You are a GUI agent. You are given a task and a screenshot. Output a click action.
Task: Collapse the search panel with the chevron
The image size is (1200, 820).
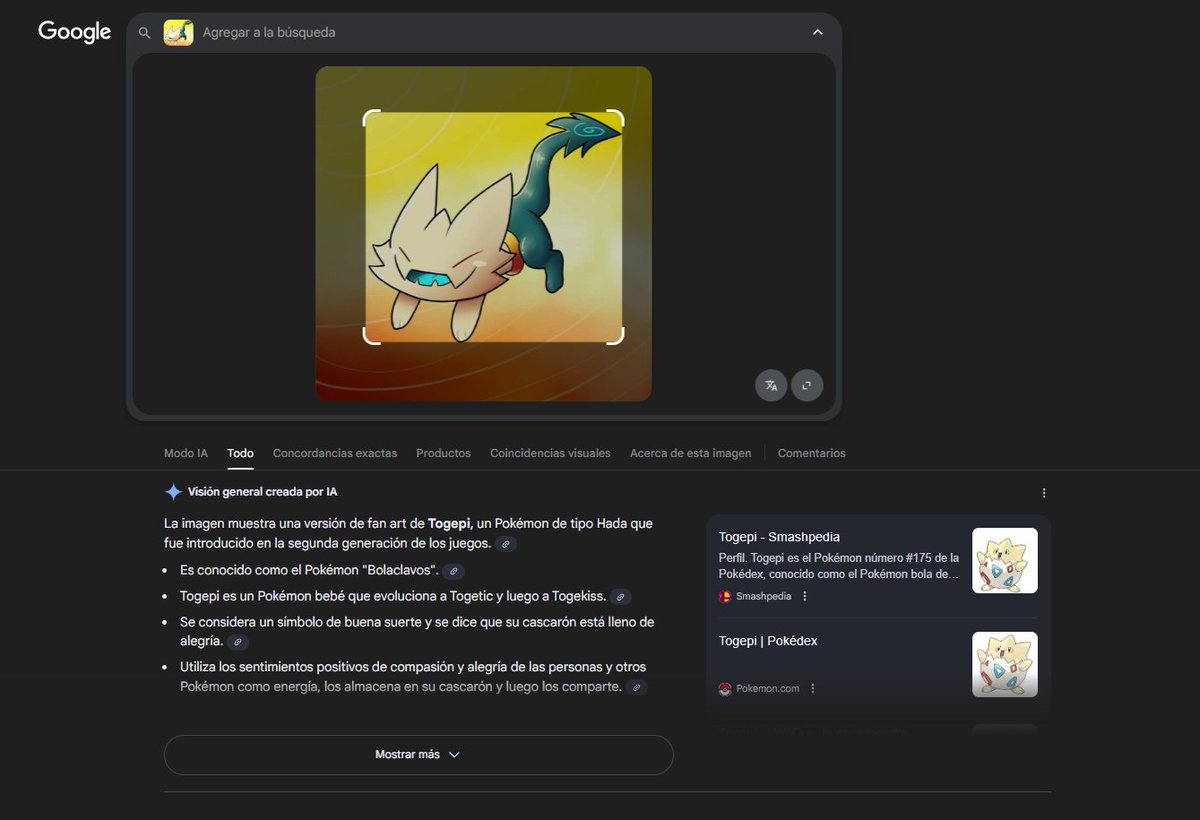tap(817, 32)
